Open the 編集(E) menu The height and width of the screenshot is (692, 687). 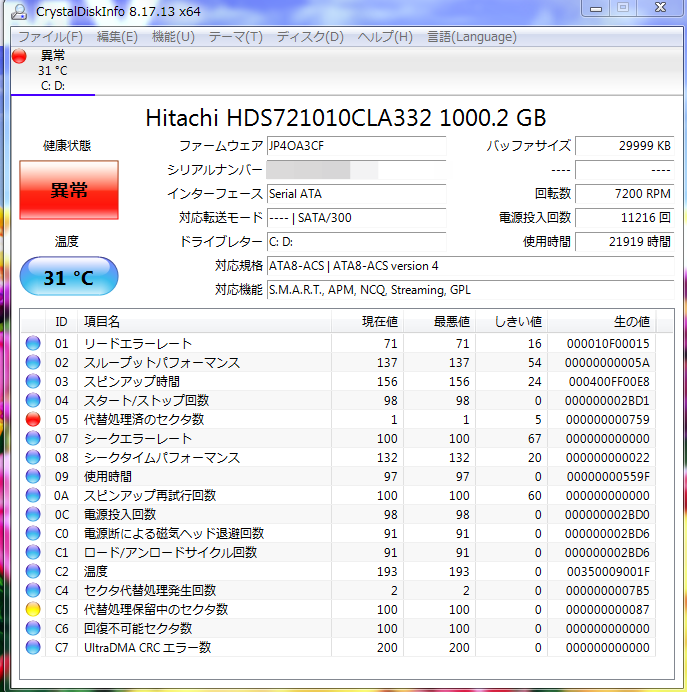tap(117, 37)
